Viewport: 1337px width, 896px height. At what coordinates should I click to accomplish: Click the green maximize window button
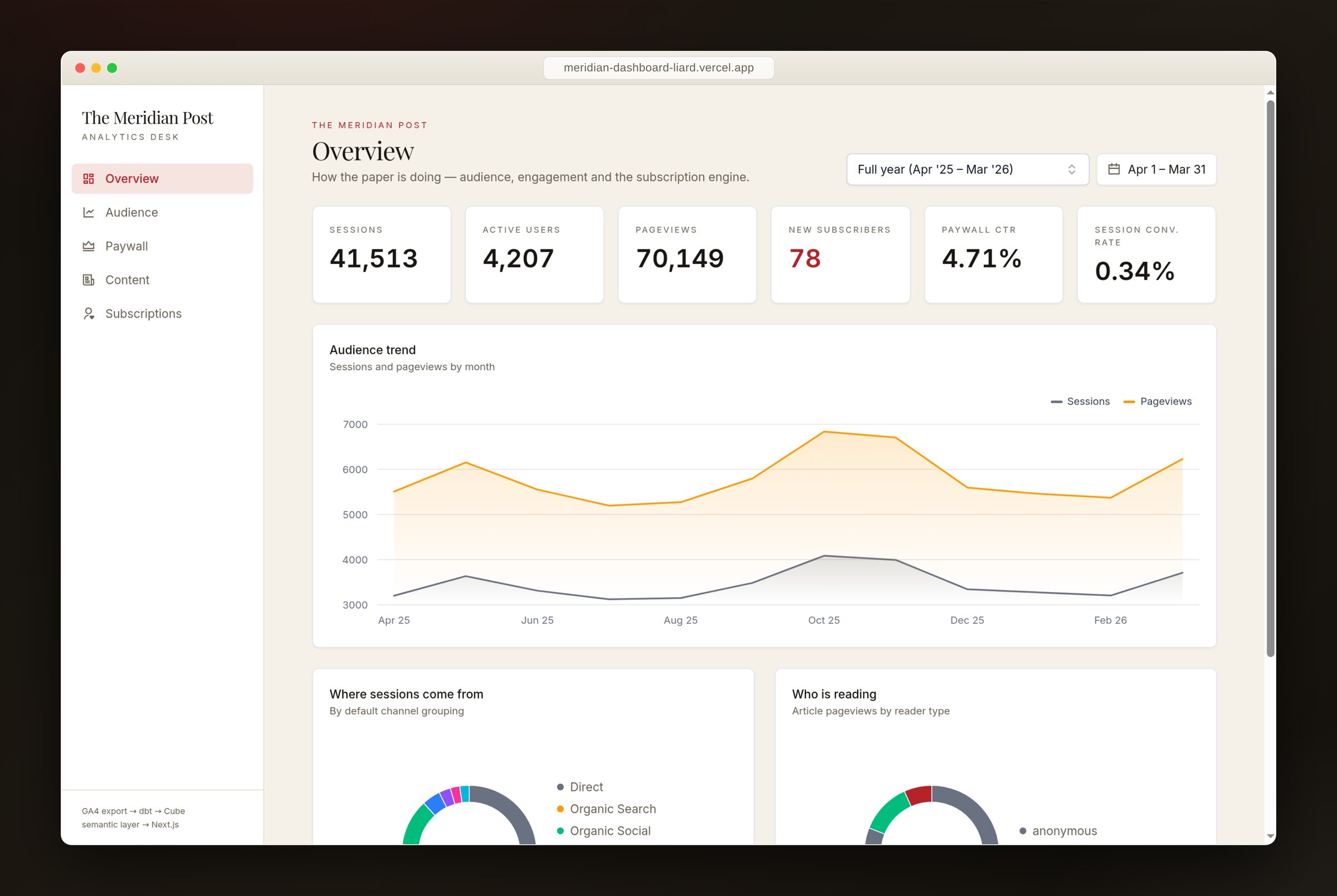[112, 68]
